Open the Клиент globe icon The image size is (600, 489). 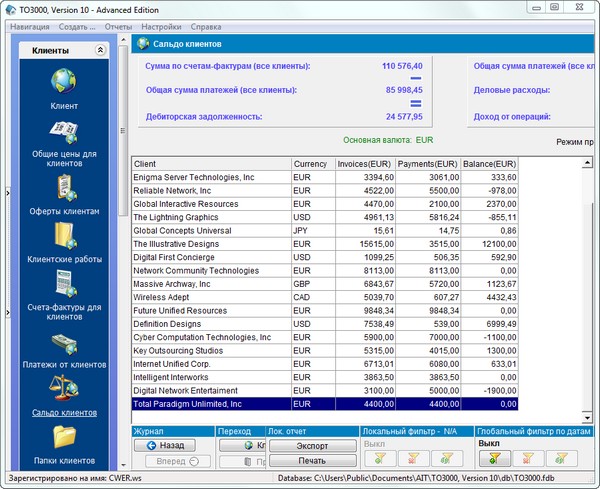[x=64, y=81]
